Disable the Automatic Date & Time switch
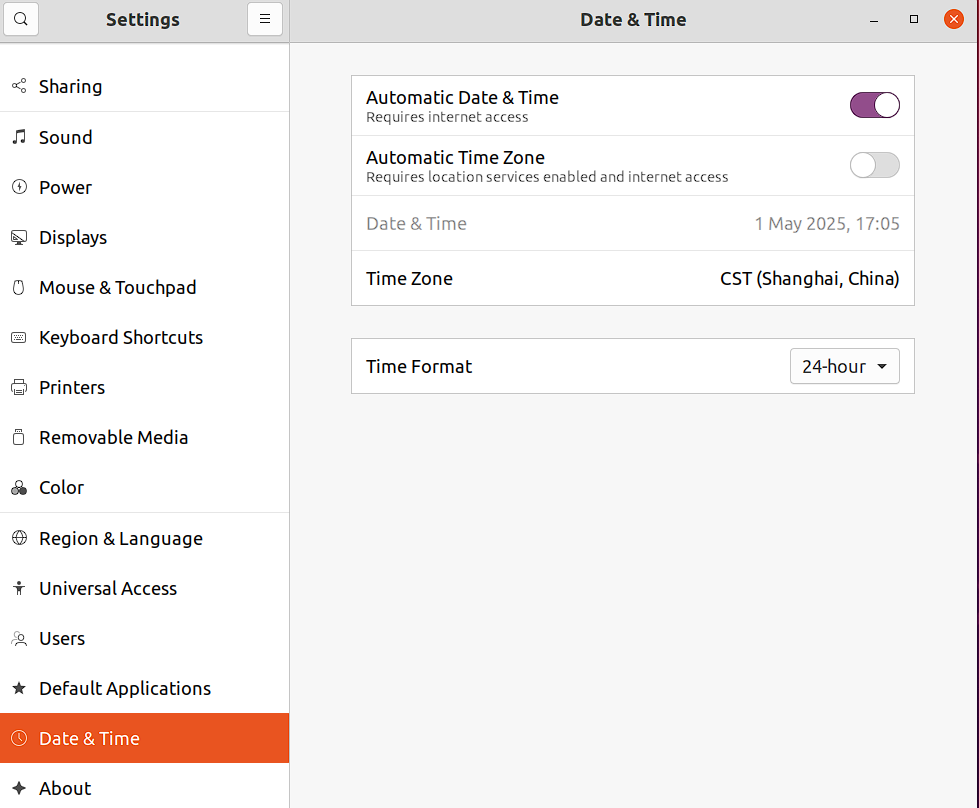 pos(874,105)
